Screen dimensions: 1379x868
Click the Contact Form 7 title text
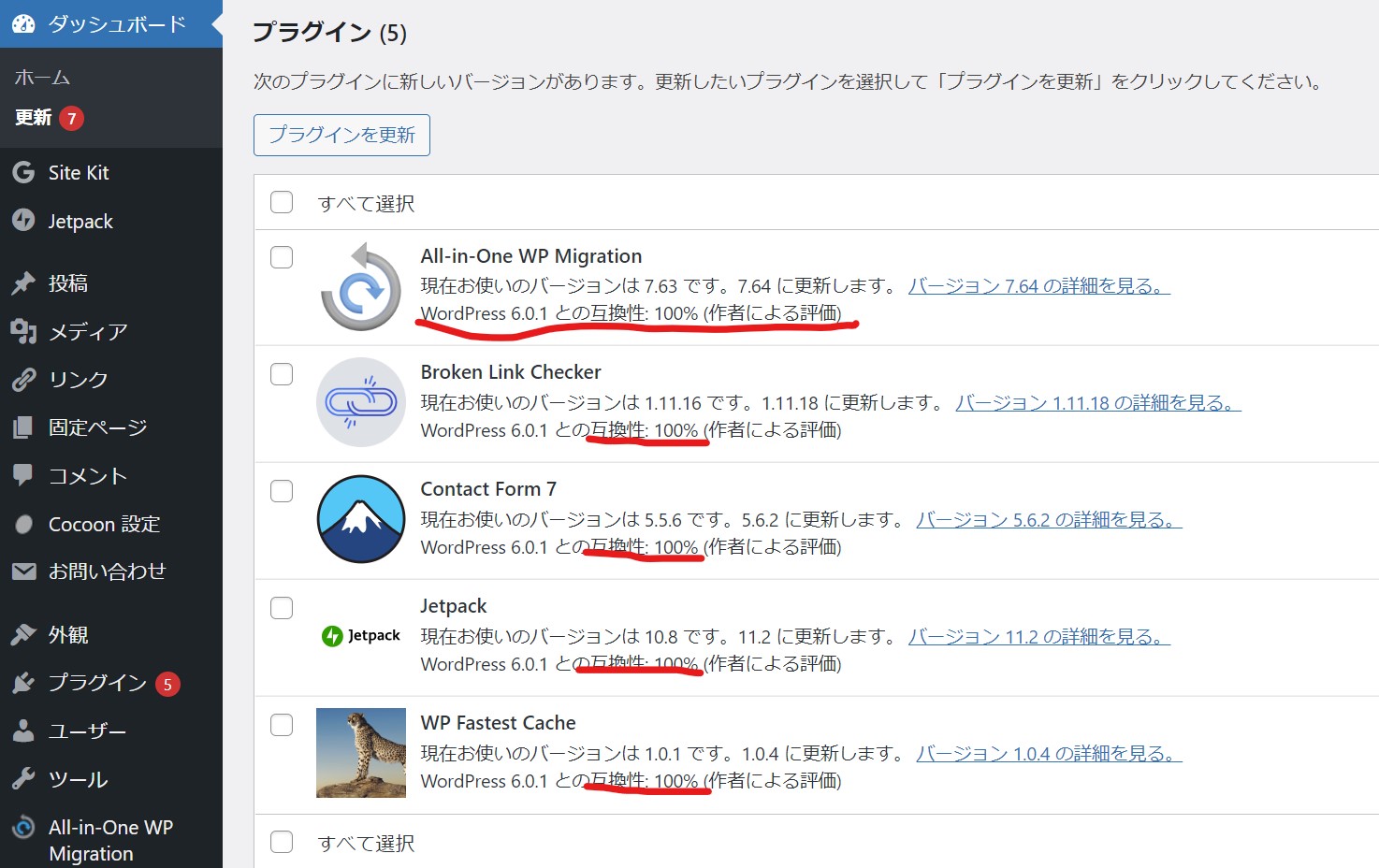pos(488,489)
